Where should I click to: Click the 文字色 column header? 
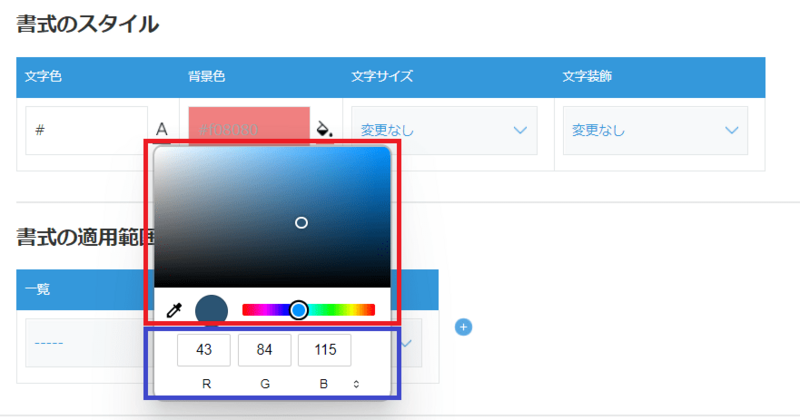(x=44, y=76)
